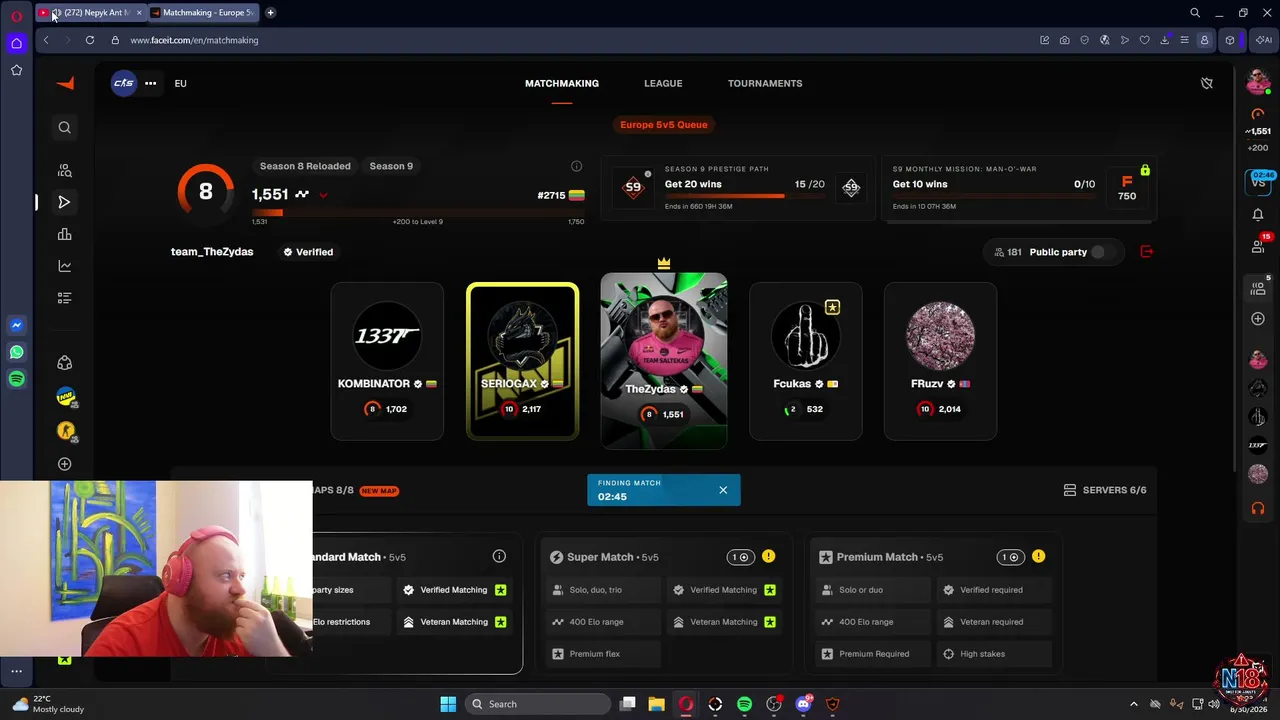Click the anti-cheat shield icon

point(1207,83)
